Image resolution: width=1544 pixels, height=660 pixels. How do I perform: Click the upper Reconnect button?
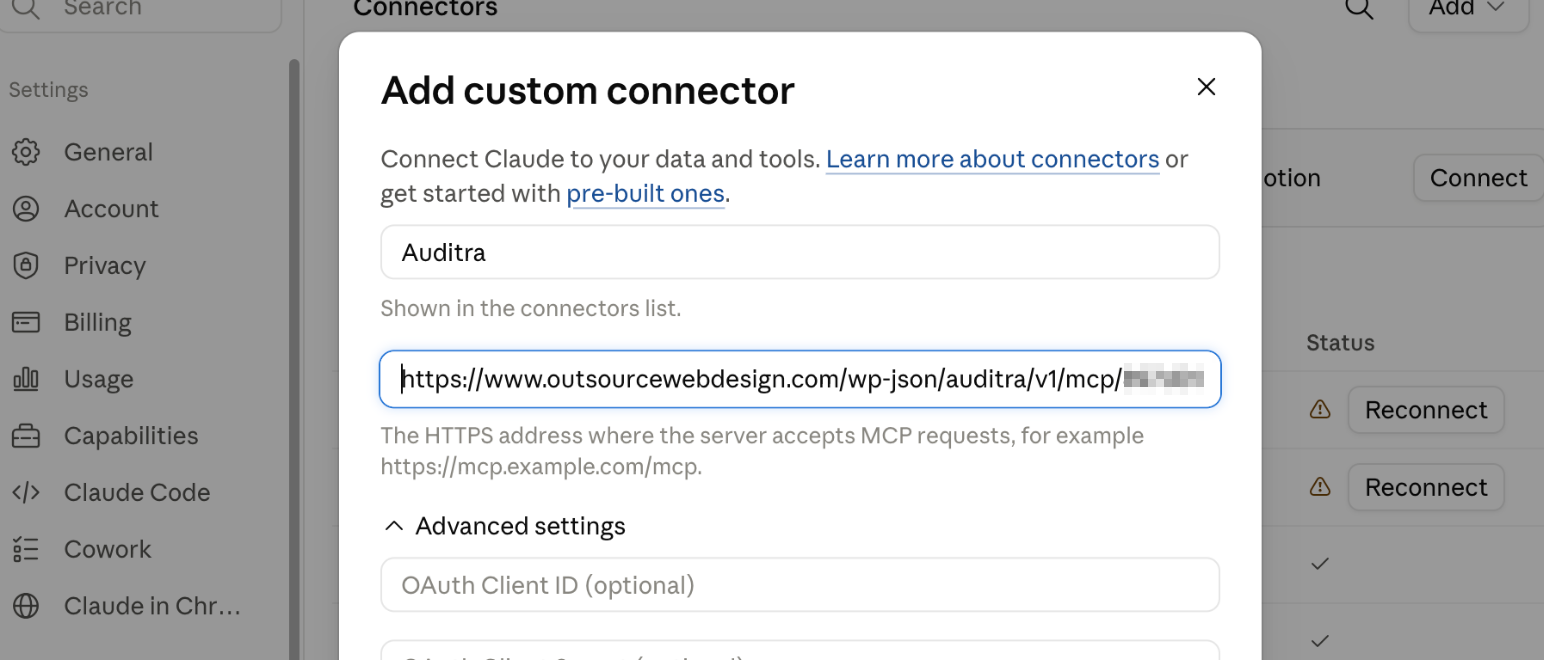pyautogui.click(x=1426, y=410)
